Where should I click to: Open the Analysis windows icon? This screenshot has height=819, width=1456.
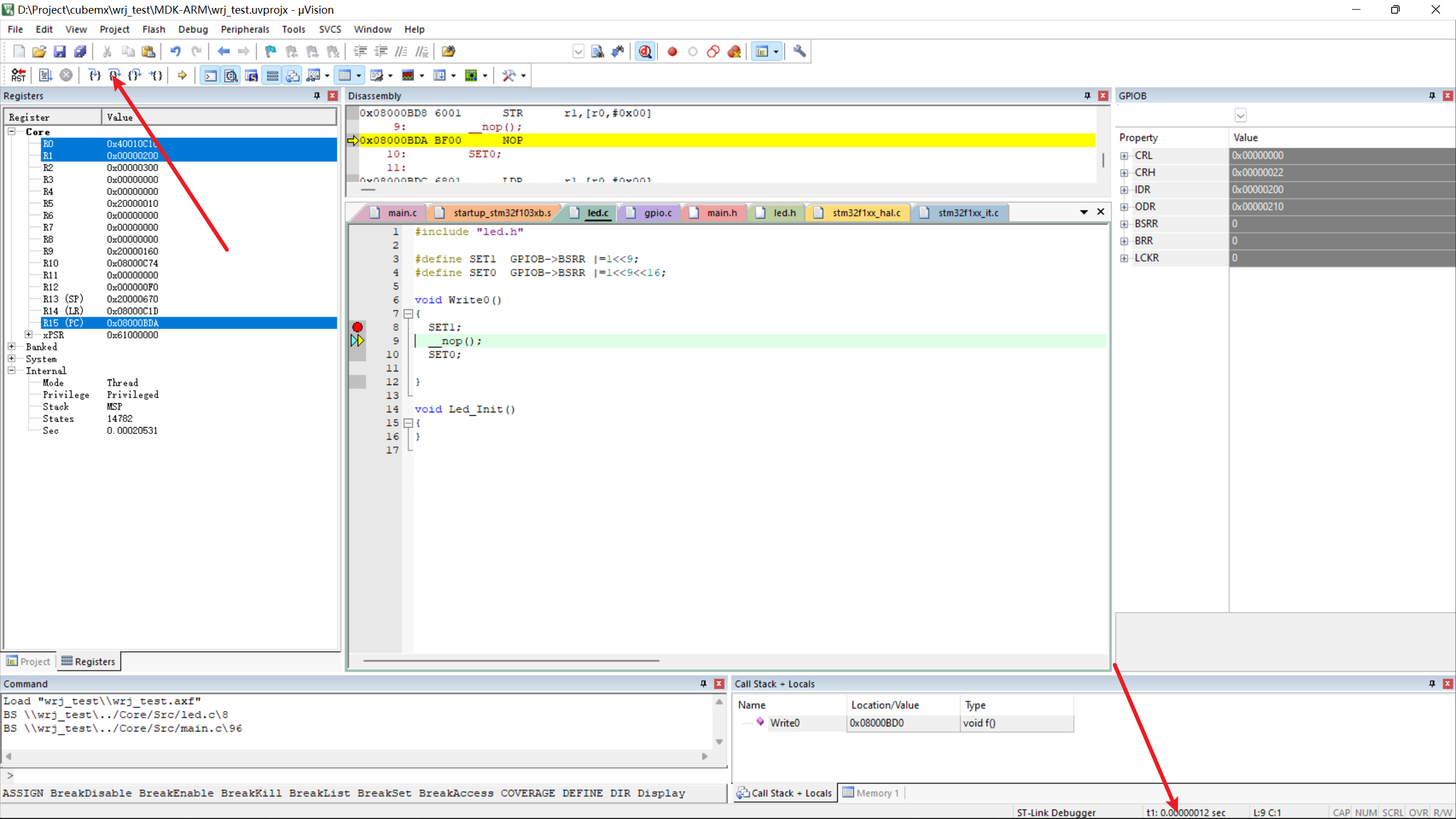(x=408, y=75)
